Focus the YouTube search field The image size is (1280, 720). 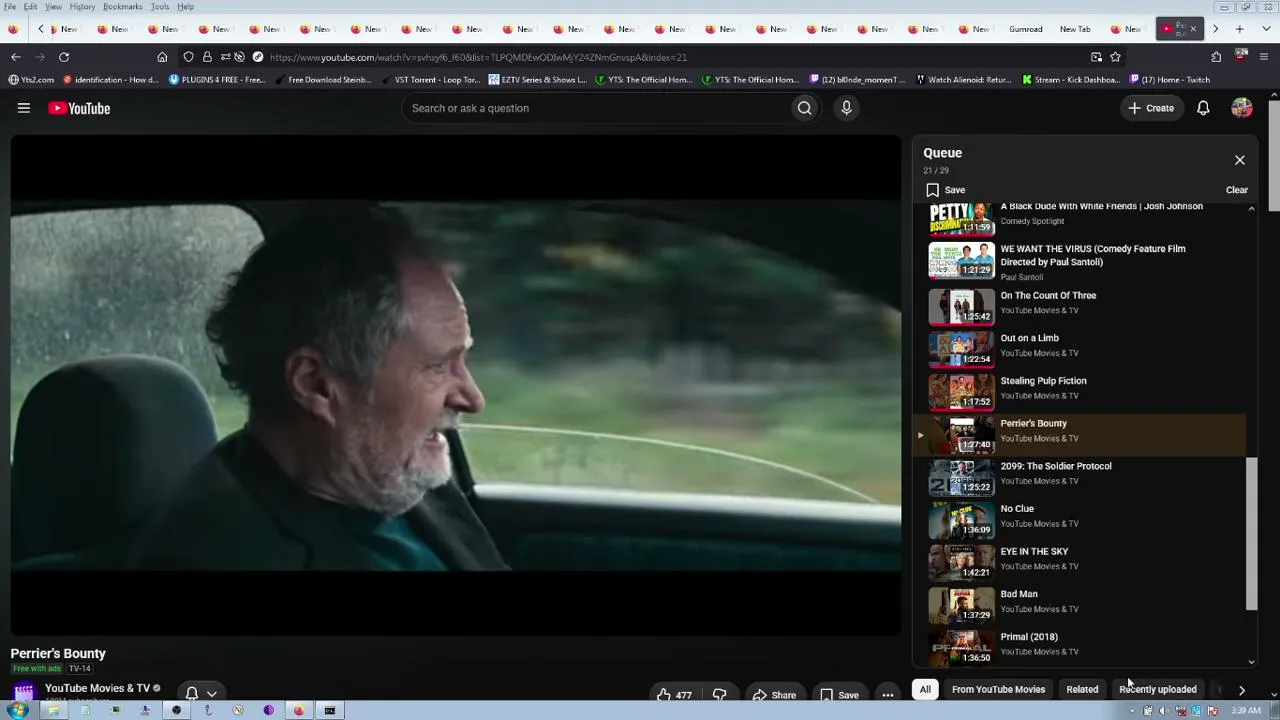point(595,108)
